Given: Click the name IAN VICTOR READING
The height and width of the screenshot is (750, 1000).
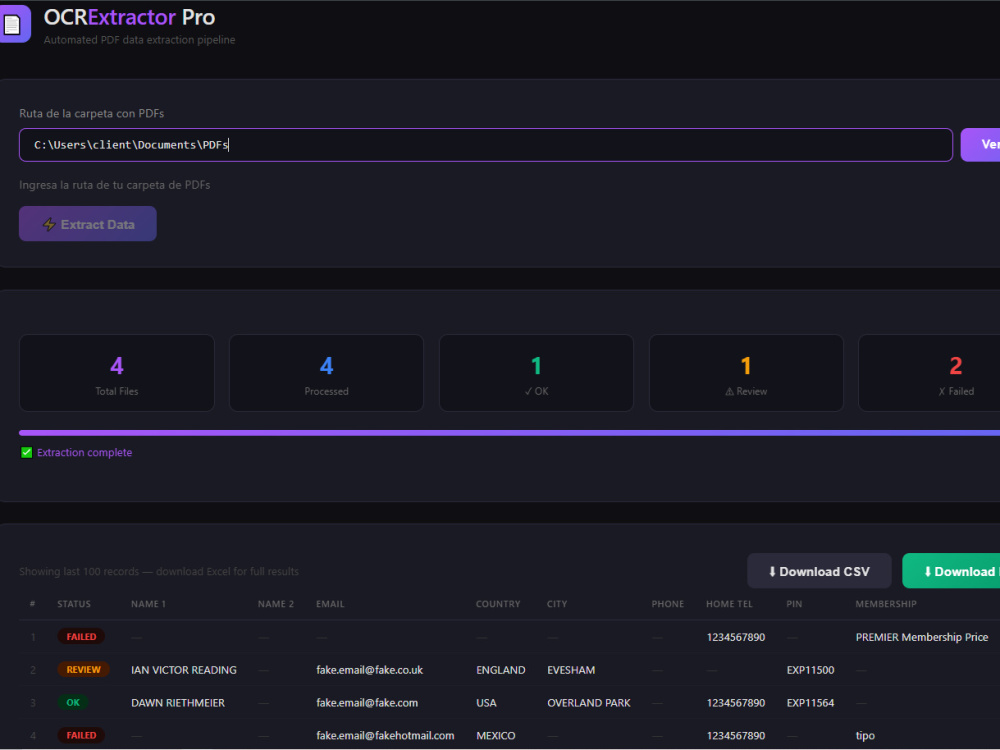Looking at the screenshot, I should click(184, 670).
